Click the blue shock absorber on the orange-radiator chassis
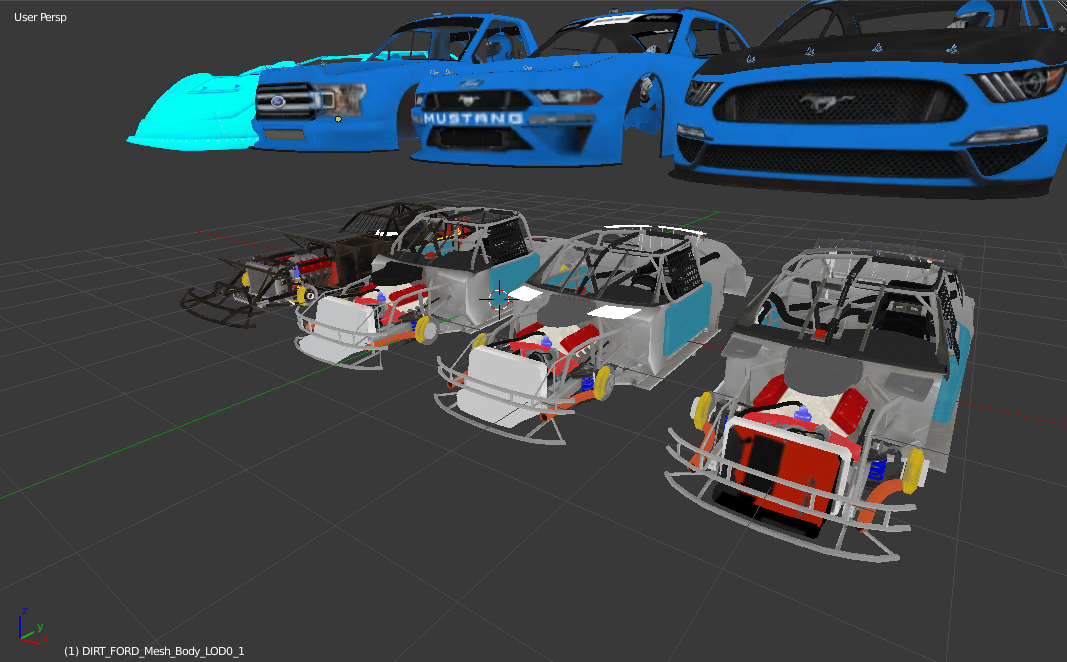The image size is (1067, 662). point(878,469)
